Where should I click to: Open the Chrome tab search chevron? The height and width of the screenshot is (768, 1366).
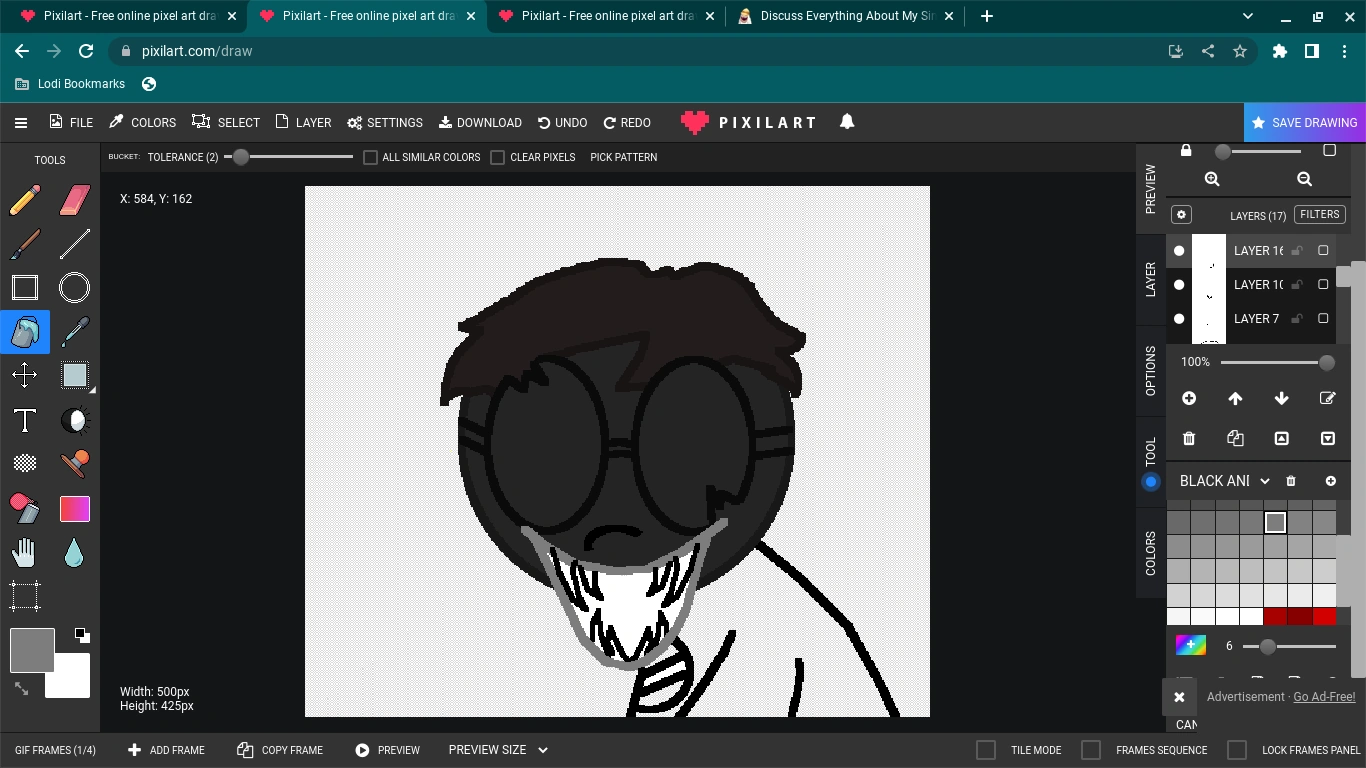pos(1246,16)
